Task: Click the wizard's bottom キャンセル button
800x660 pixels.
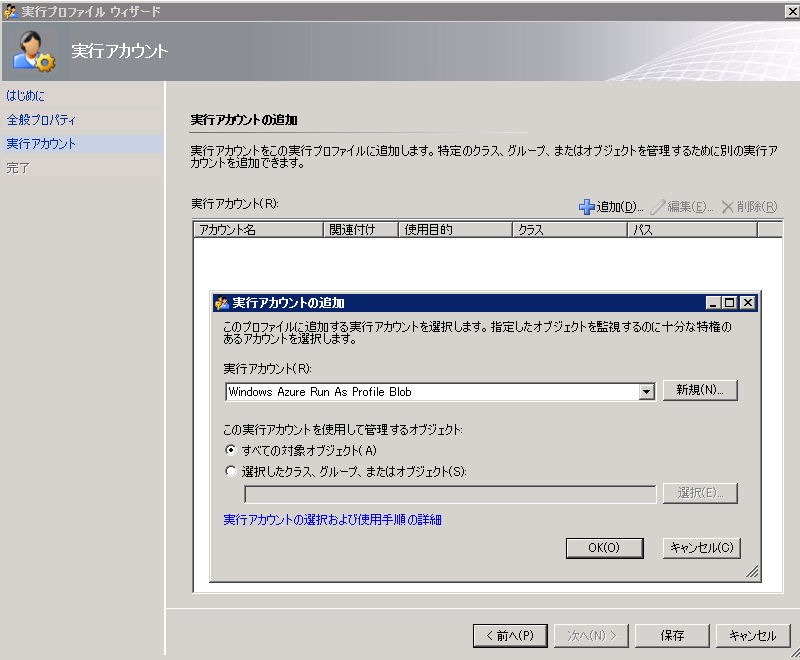Action: pyautogui.click(x=753, y=636)
